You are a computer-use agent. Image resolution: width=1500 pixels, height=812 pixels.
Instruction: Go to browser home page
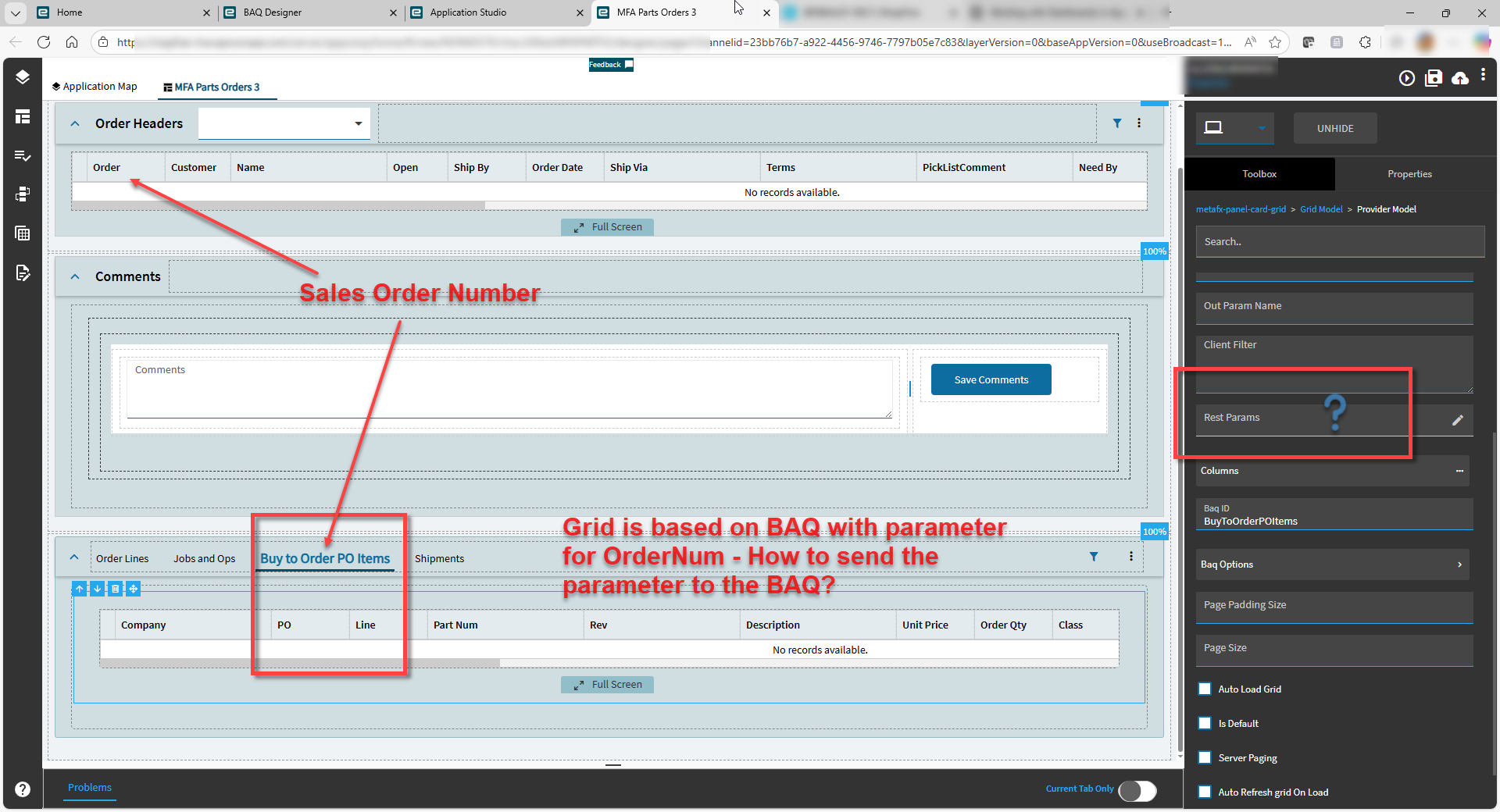click(72, 42)
